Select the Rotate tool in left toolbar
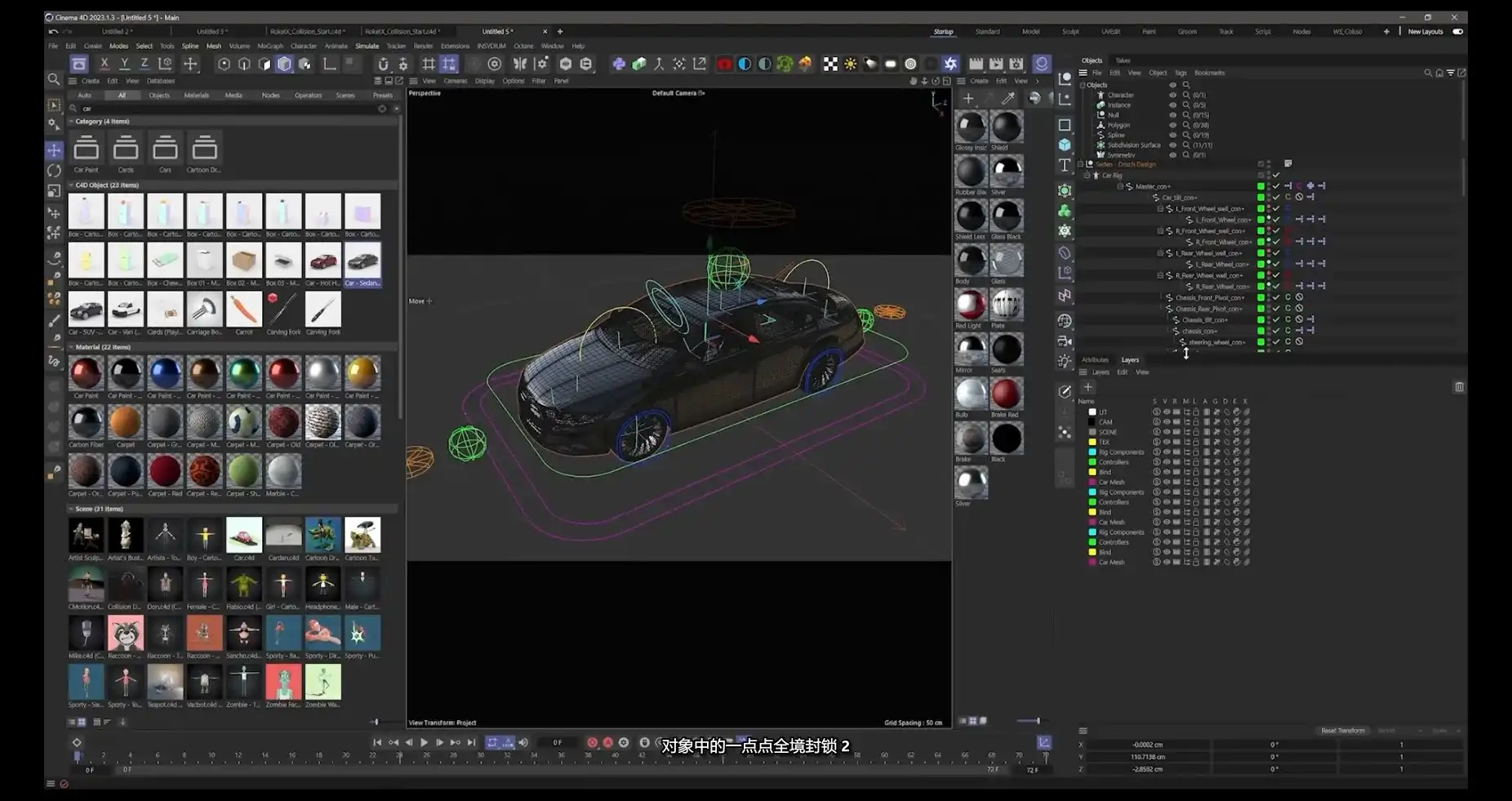 [x=54, y=171]
